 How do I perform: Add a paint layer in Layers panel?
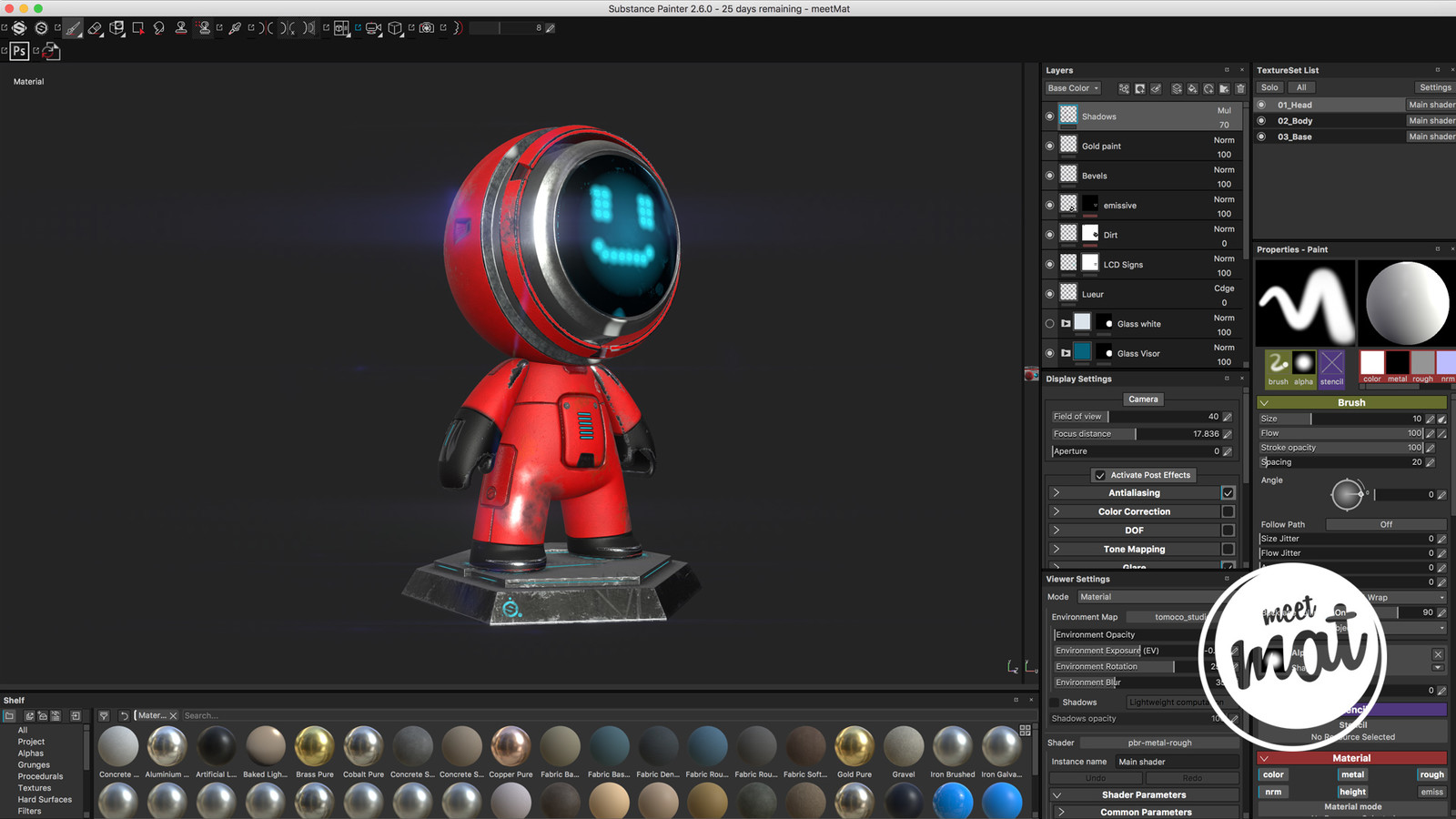[x=1177, y=88]
